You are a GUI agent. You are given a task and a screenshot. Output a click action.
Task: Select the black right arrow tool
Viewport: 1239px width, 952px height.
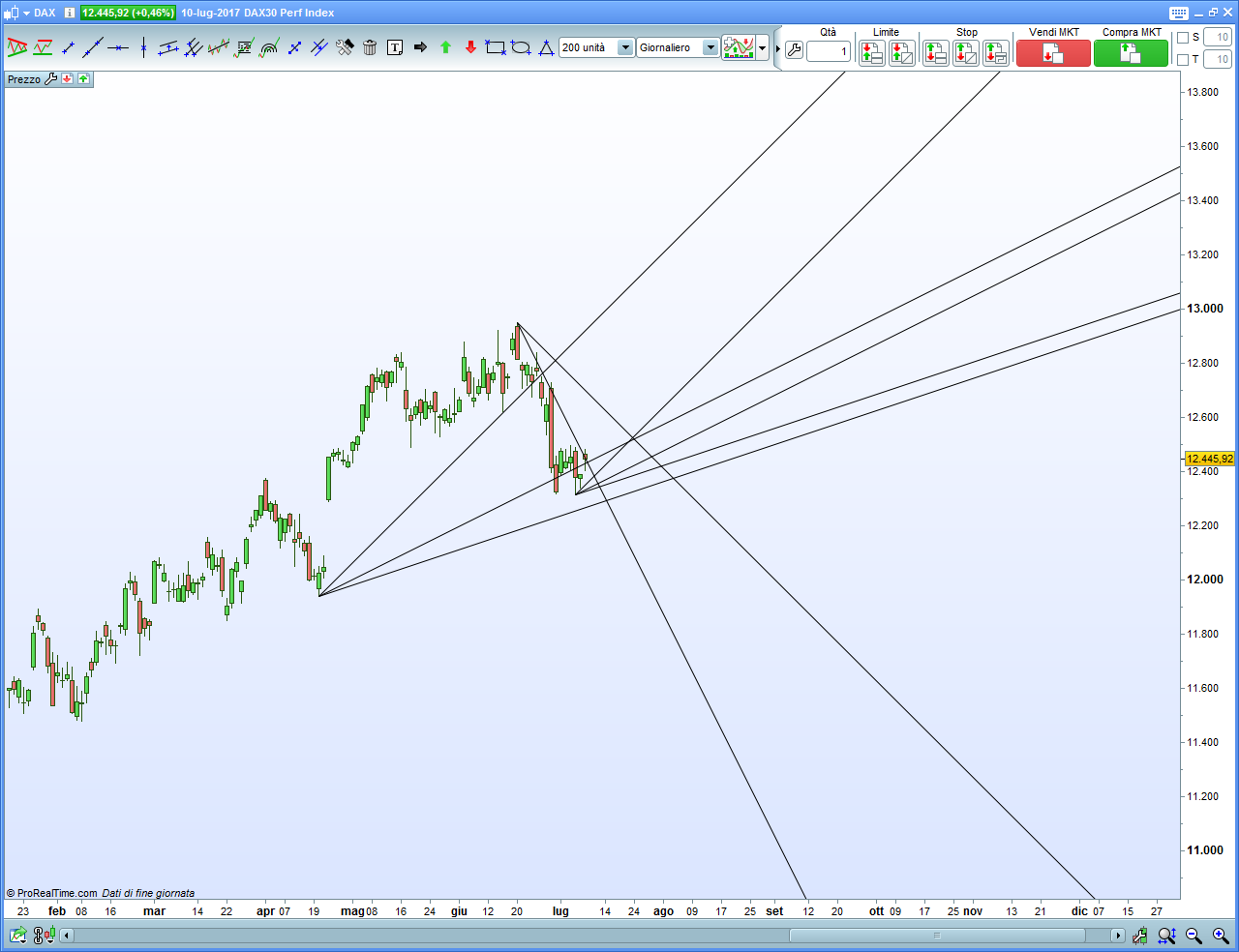click(420, 47)
